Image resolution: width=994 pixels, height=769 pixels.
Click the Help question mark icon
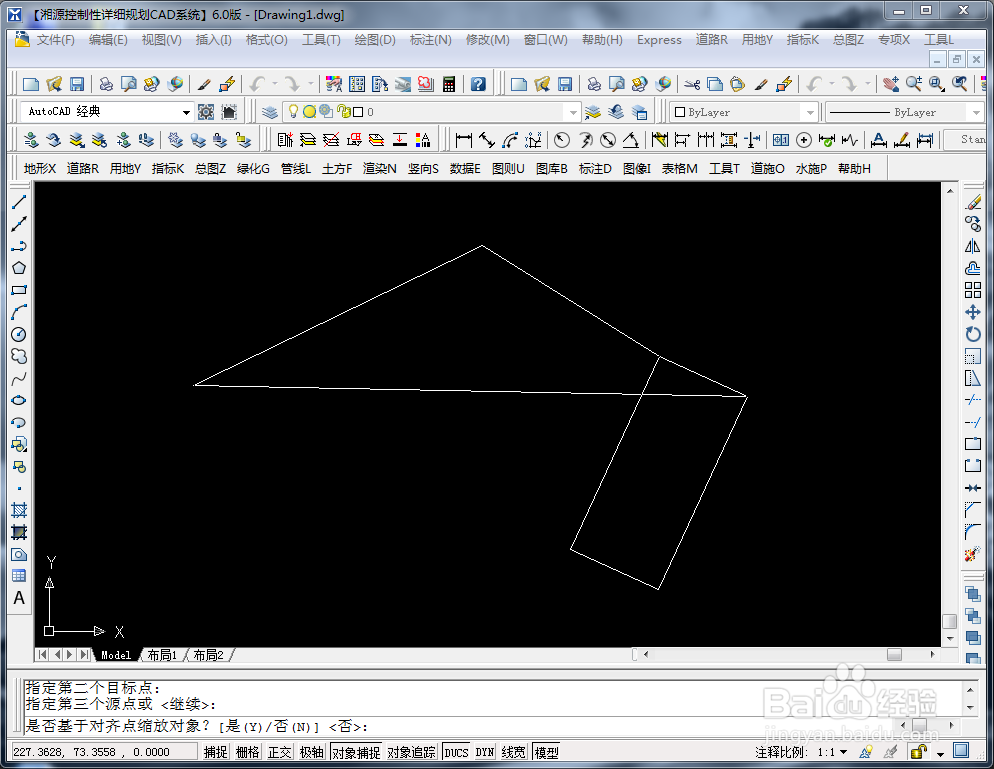(478, 84)
